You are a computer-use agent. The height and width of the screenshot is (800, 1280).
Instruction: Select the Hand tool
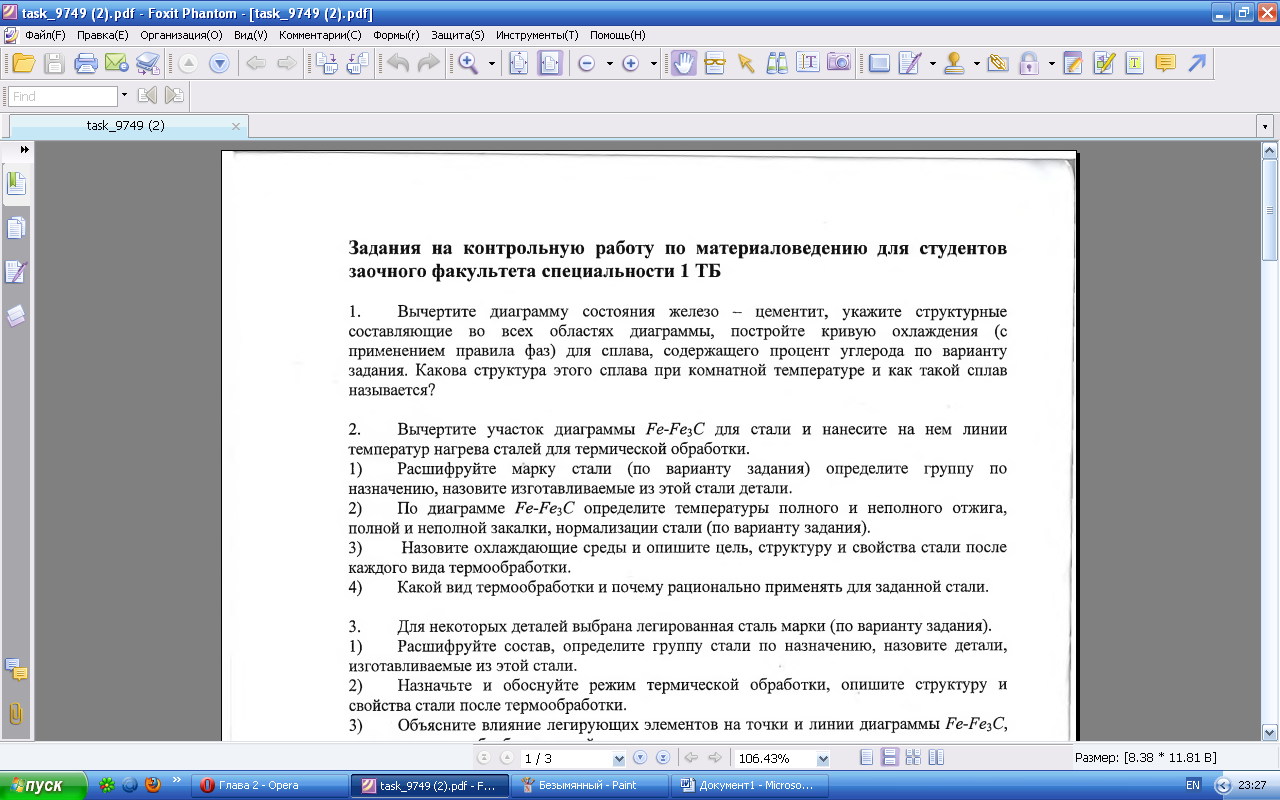pyautogui.click(x=684, y=63)
